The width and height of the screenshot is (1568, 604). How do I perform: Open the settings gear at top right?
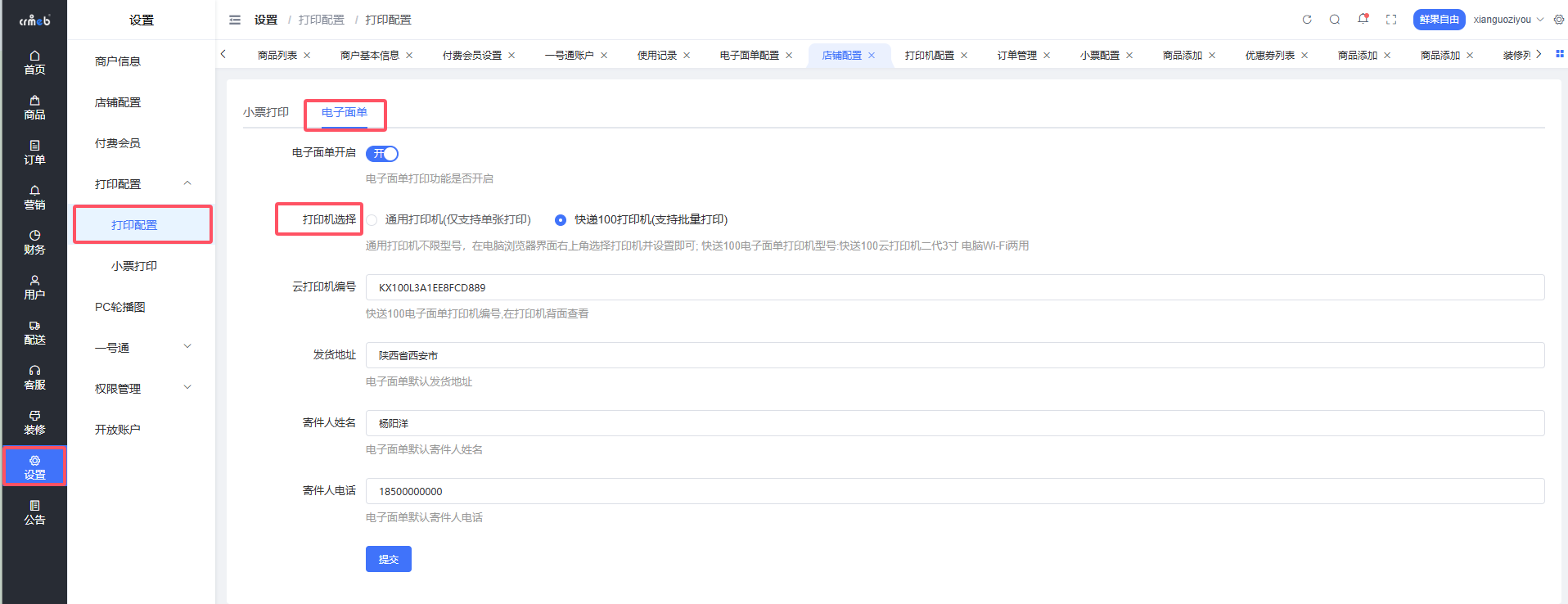click(x=1559, y=20)
